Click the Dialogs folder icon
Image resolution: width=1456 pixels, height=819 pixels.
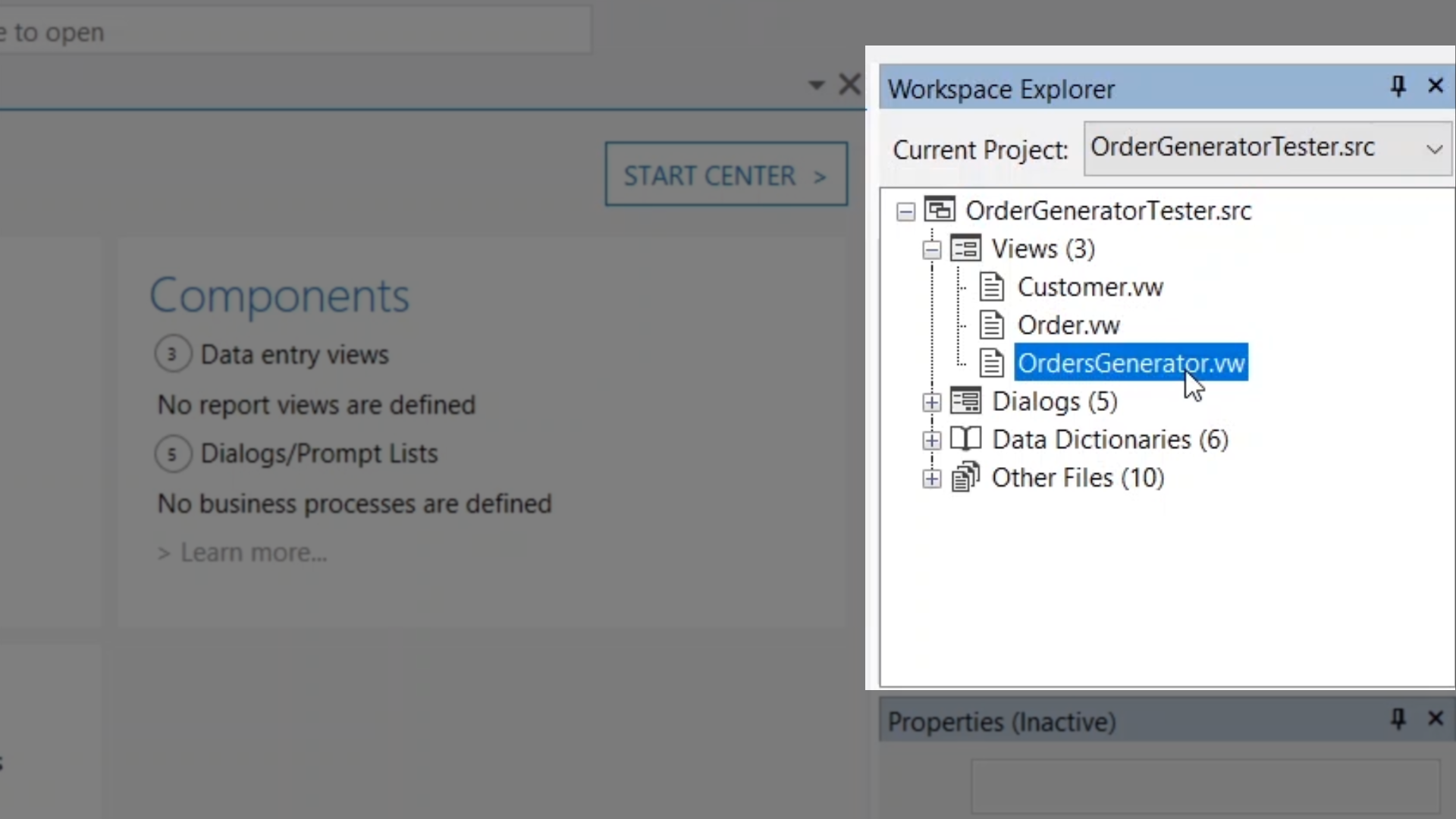pos(965,401)
